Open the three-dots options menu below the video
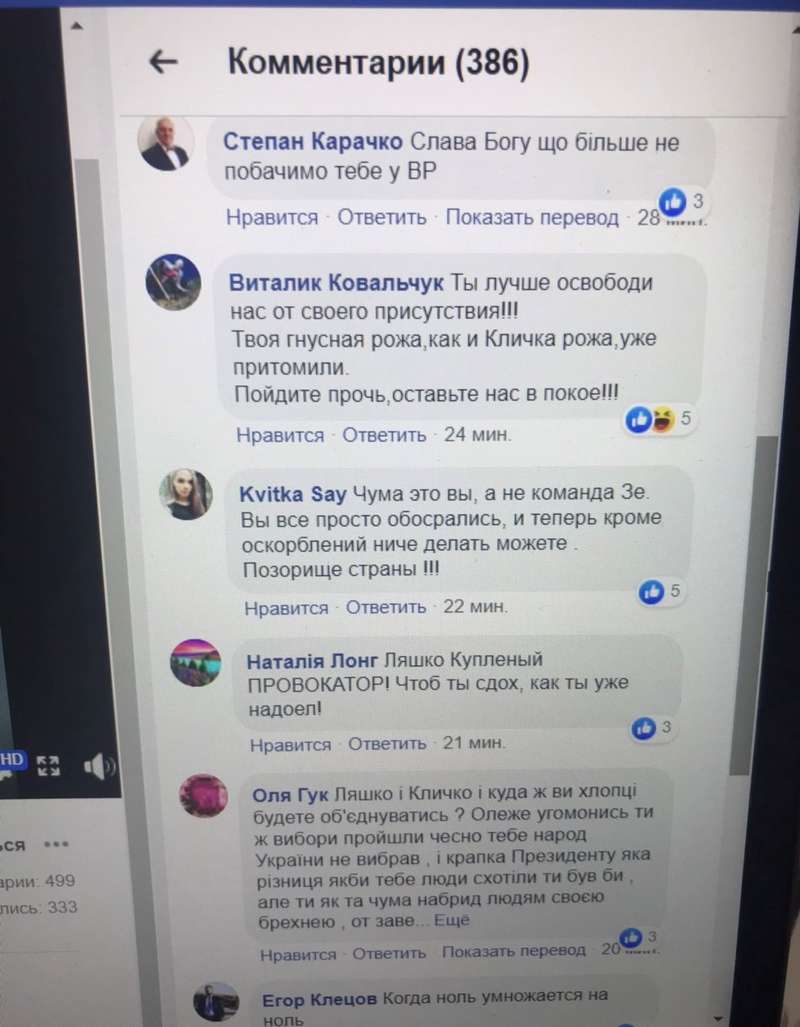This screenshot has width=800, height=1027. 56,844
